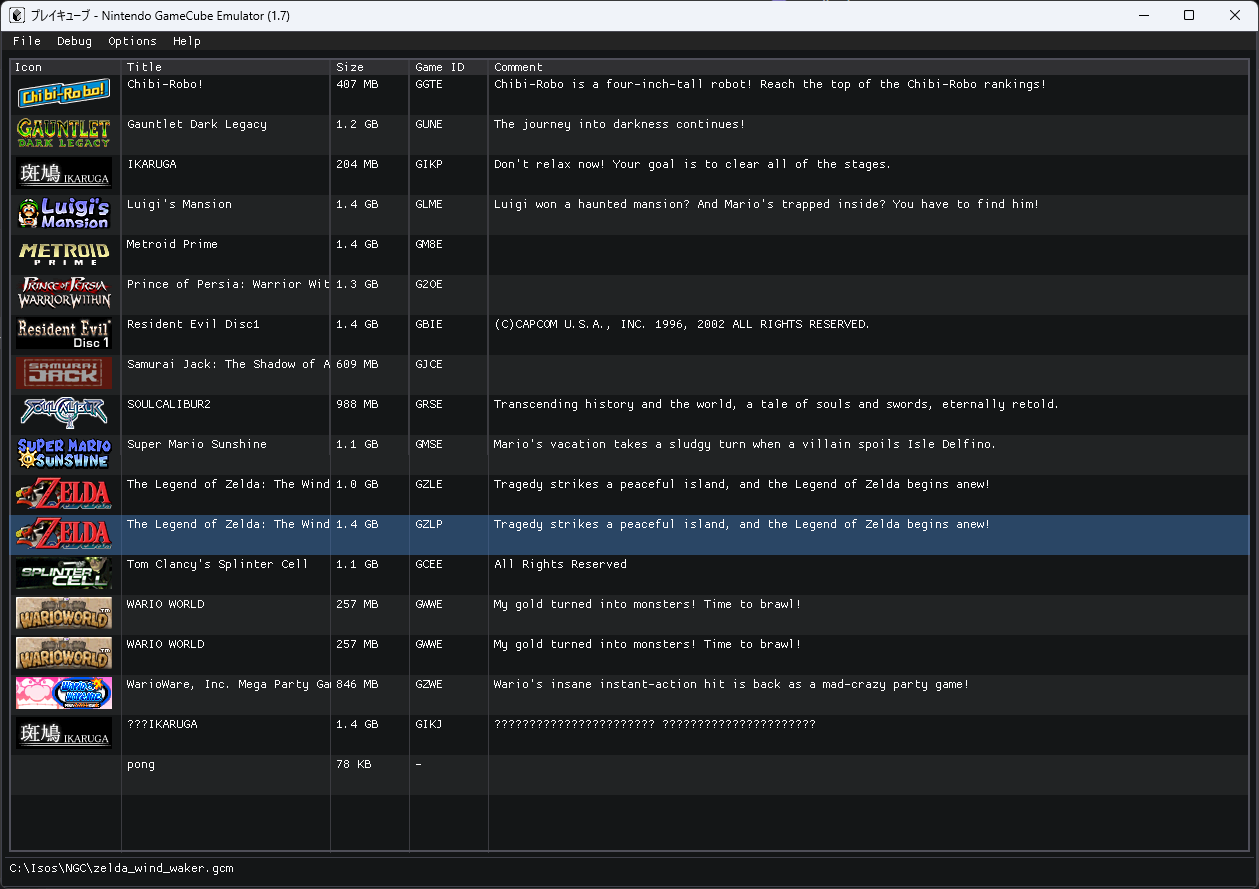The height and width of the screenshot is (889, 1259).
Task: Click the 'WarioWare, Inc. Mega Party Ga' title
Action: tap(228, 684)
